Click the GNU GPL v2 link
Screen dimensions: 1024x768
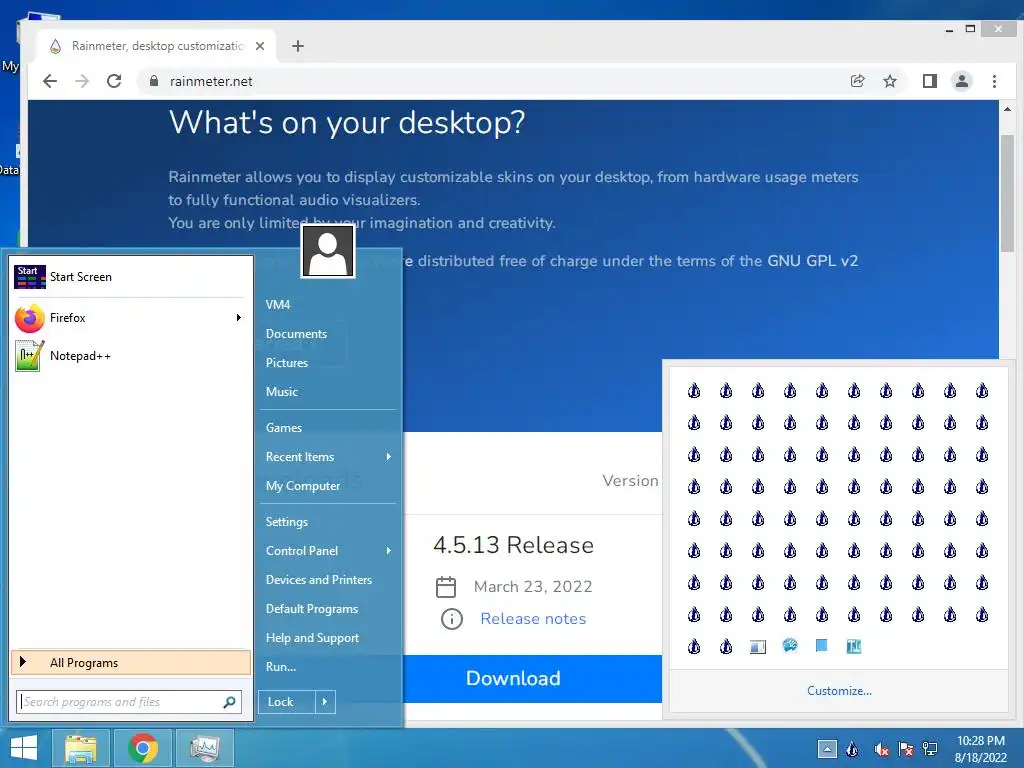pos(812,261)
